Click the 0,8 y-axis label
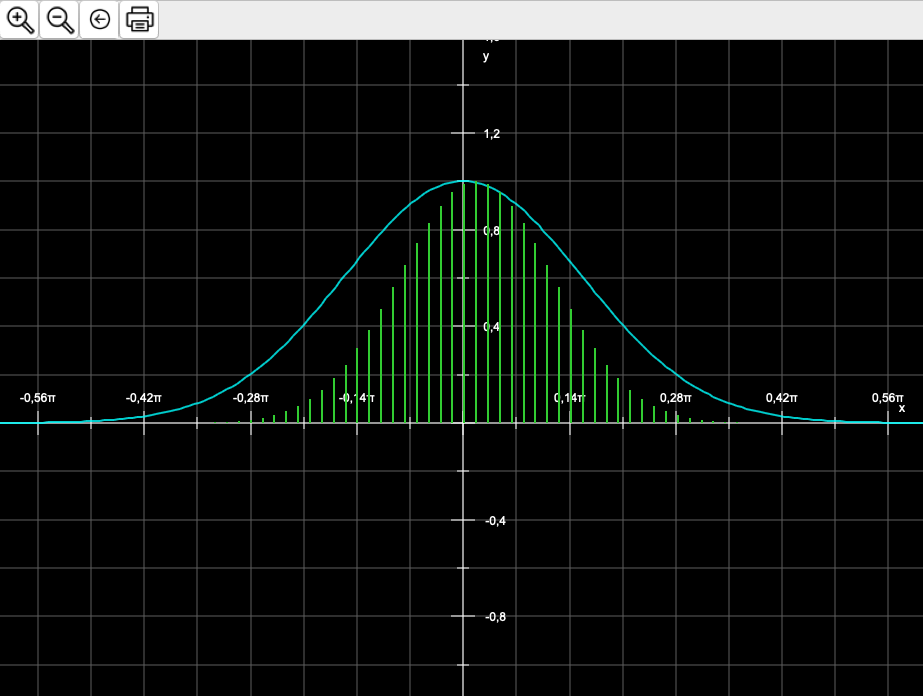 tap(491, 231)
